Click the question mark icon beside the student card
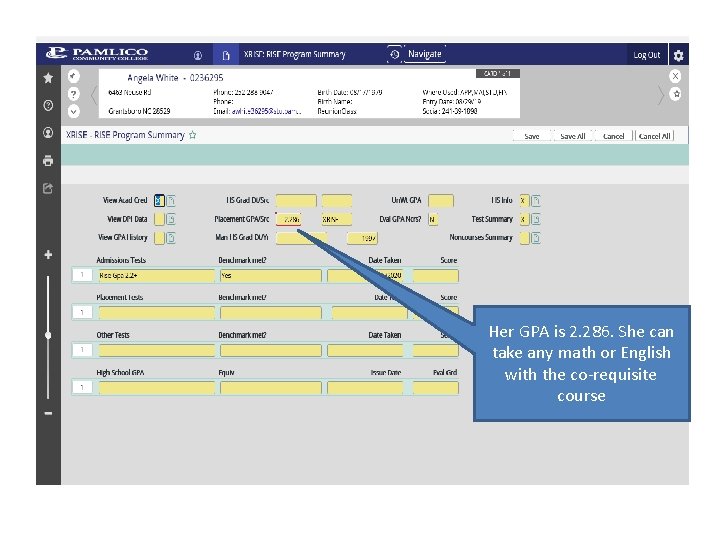The height and width of the screenshot is (540, 720). (73, 94)
